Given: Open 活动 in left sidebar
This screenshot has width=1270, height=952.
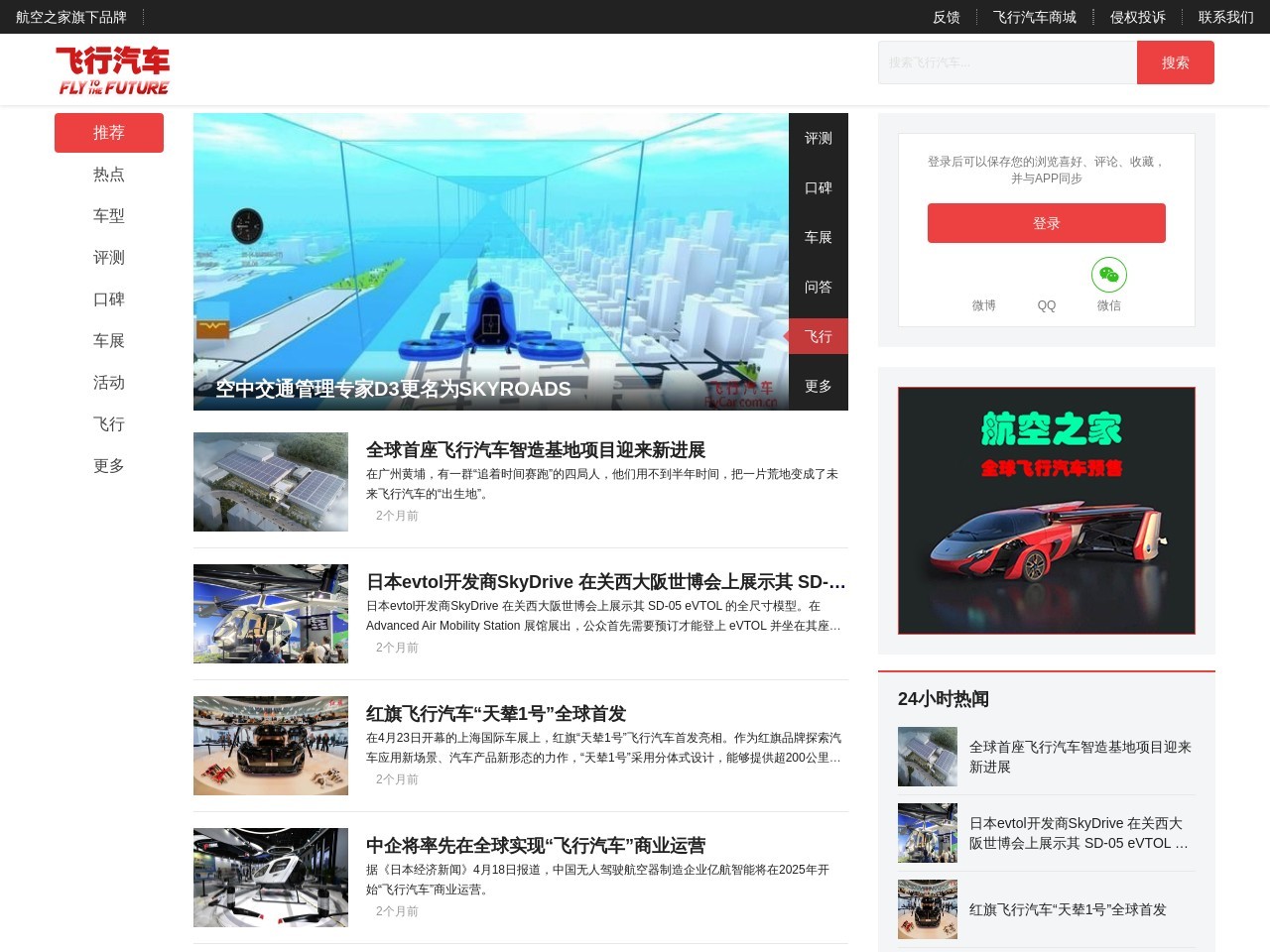Looking at the screenshot, I should [x=109, y=383].
